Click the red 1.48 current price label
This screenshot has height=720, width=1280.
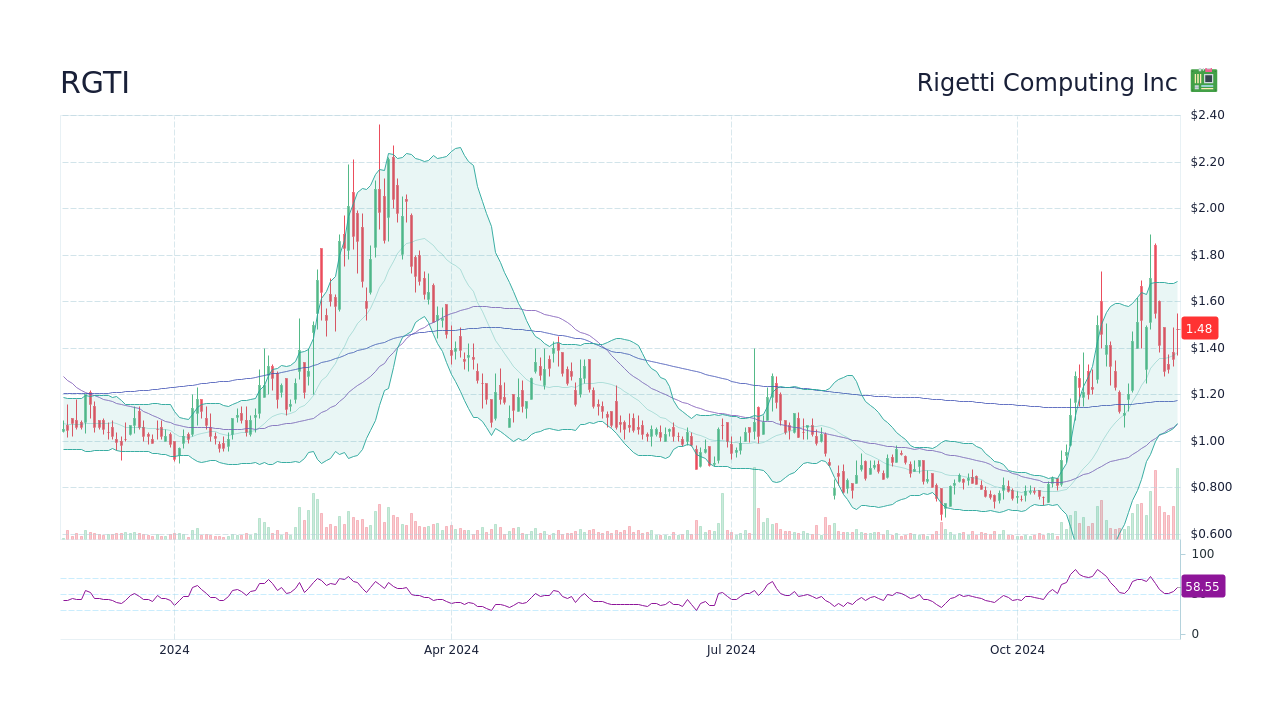pos(1199,328)
